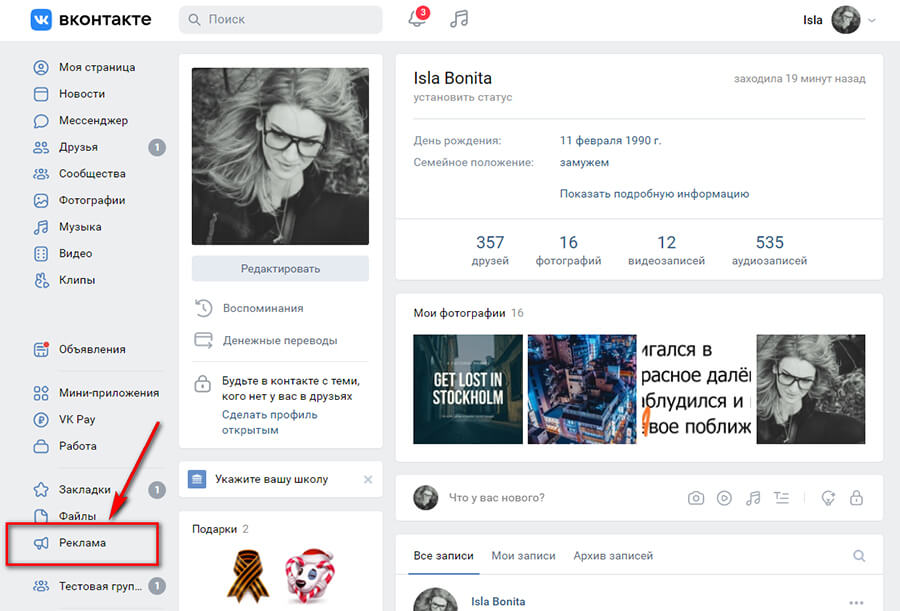The height and width of the screenshot is (611, 900).
Task: Click the Редактировать button
Action: (280, 269)
